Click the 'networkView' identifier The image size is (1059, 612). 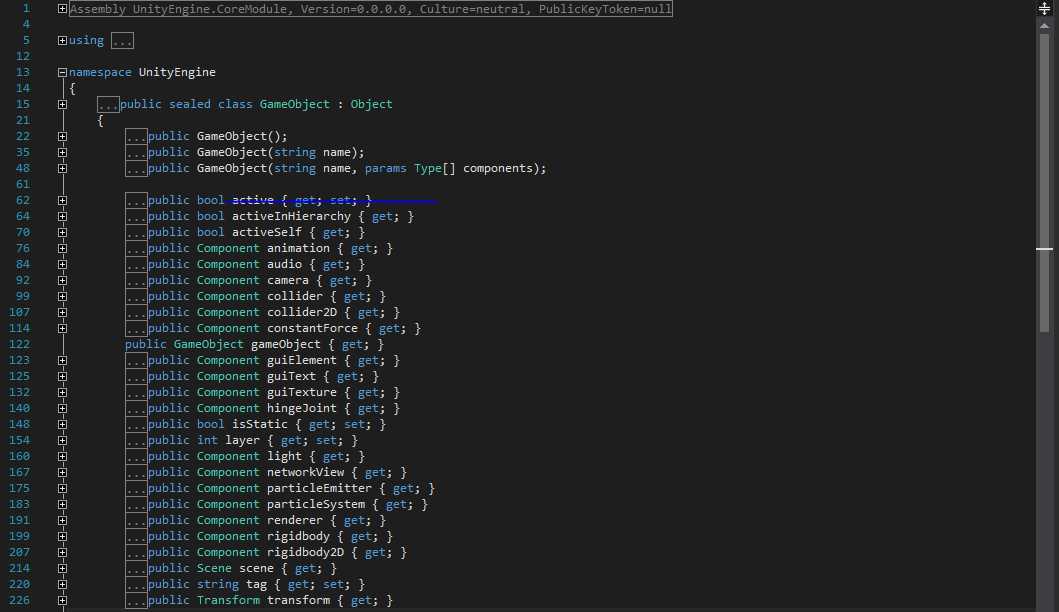(x=305, y=472)
